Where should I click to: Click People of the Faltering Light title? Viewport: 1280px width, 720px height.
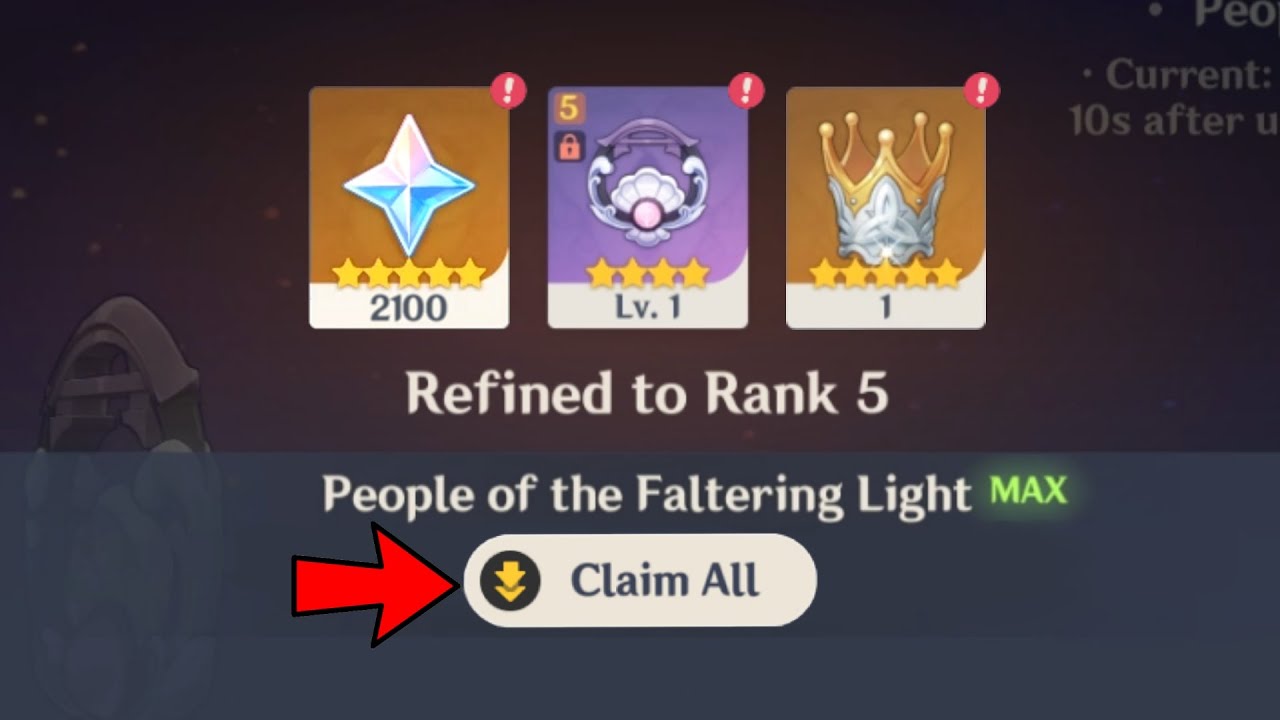click(647, 493)
